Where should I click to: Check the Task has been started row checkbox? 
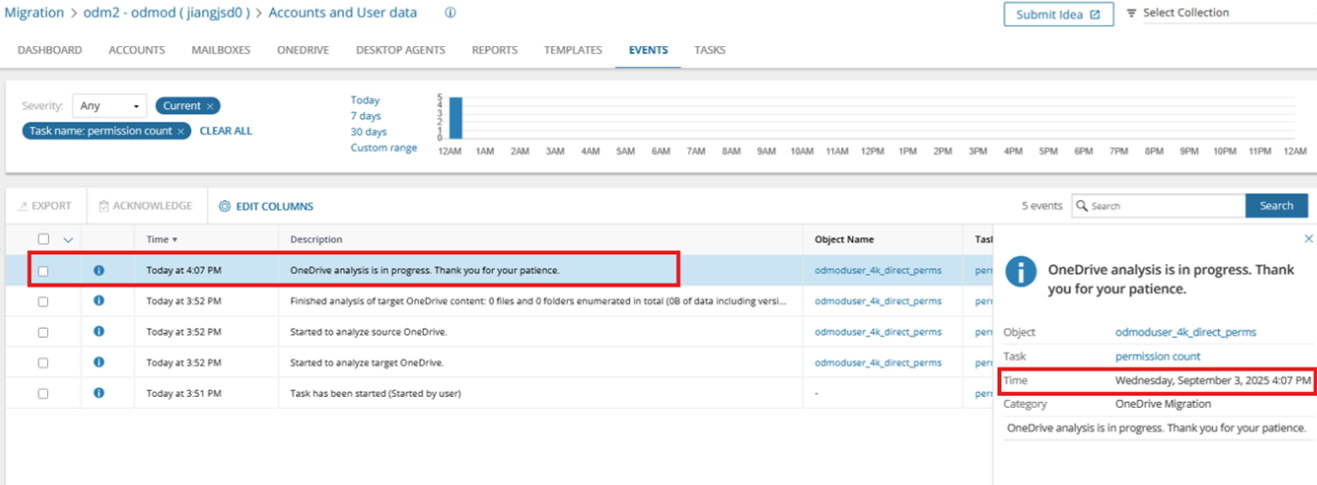(x=43, y=393)
